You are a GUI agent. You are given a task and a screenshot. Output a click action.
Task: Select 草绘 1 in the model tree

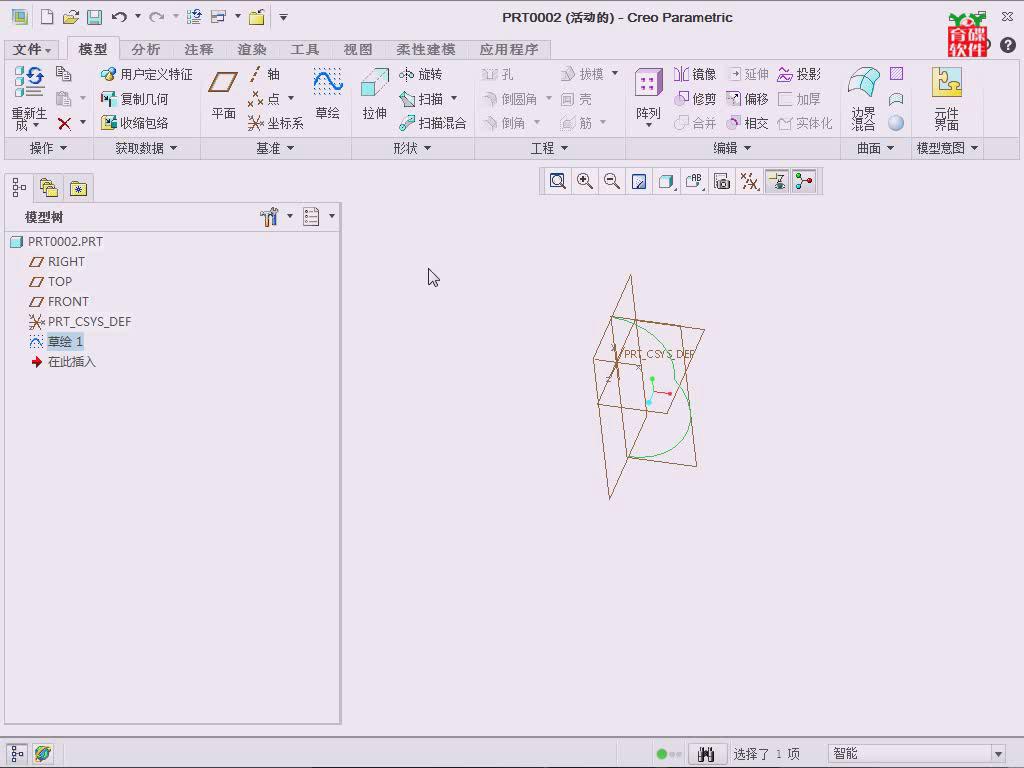click(57, 342)
